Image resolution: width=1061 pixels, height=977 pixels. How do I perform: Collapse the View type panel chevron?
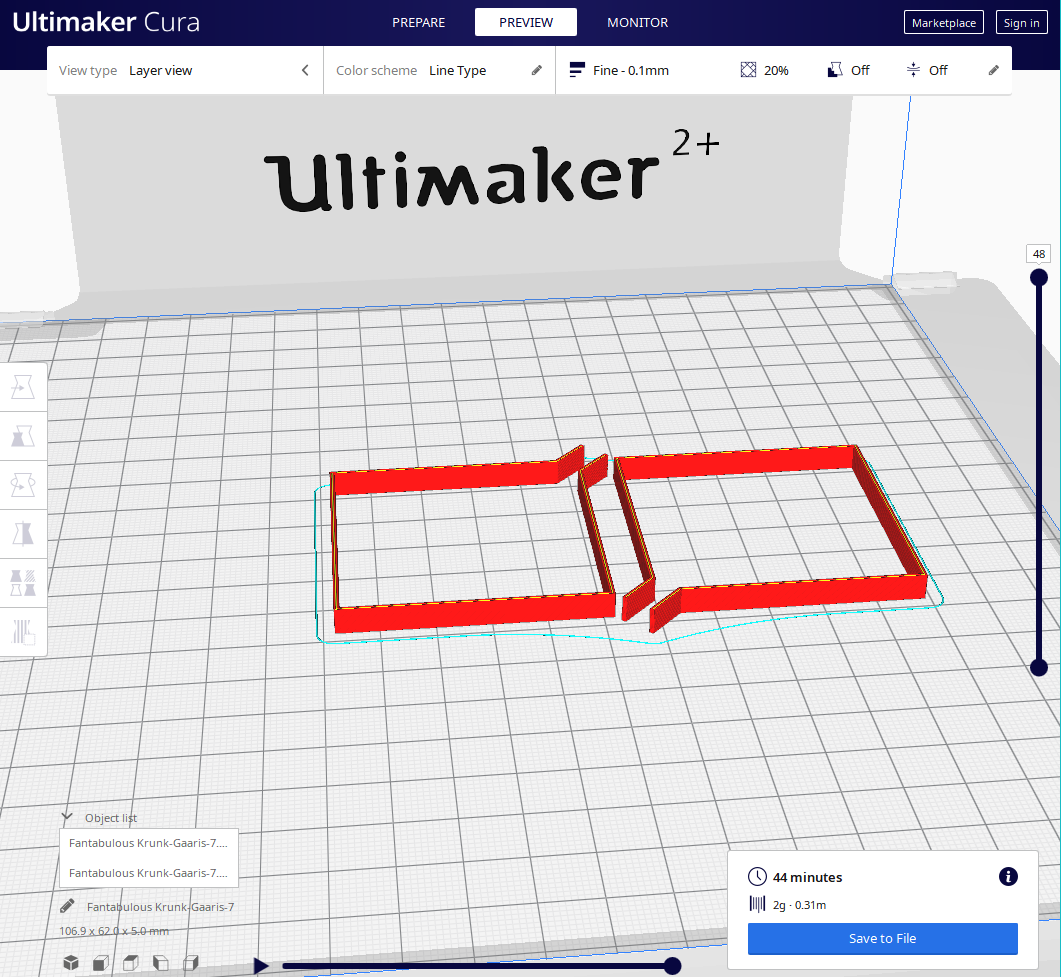(x=305, y=70)
